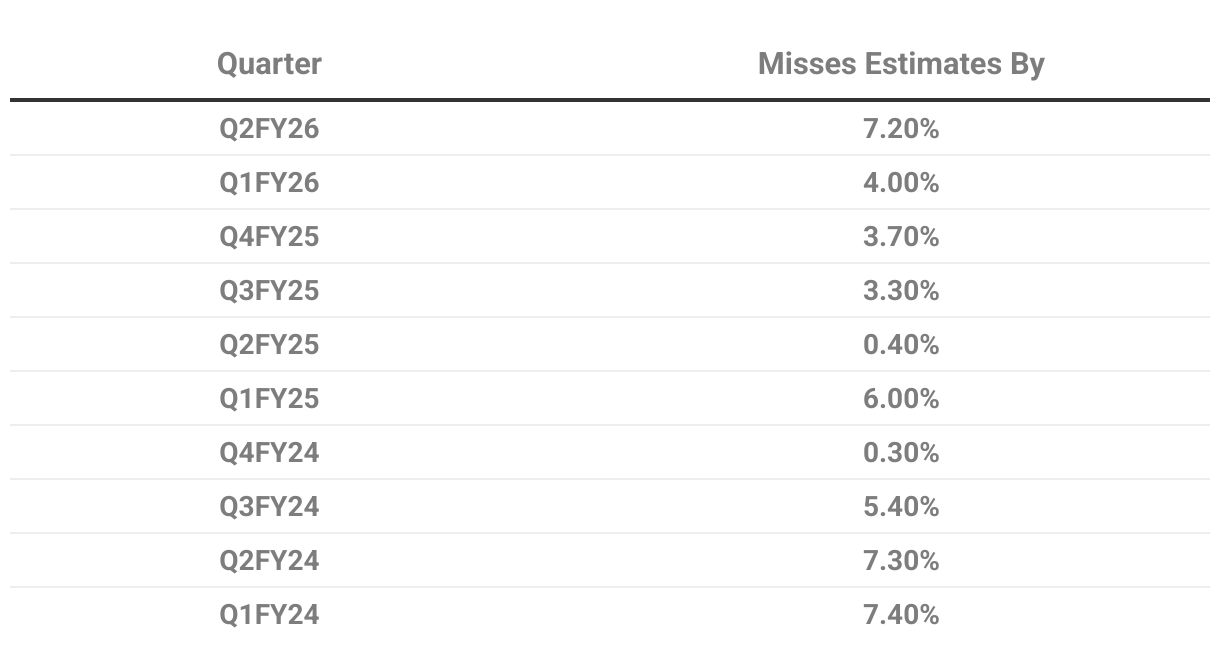
Task: Select the Q1FY26 quarter cell
Action: (x=269, y=183)
